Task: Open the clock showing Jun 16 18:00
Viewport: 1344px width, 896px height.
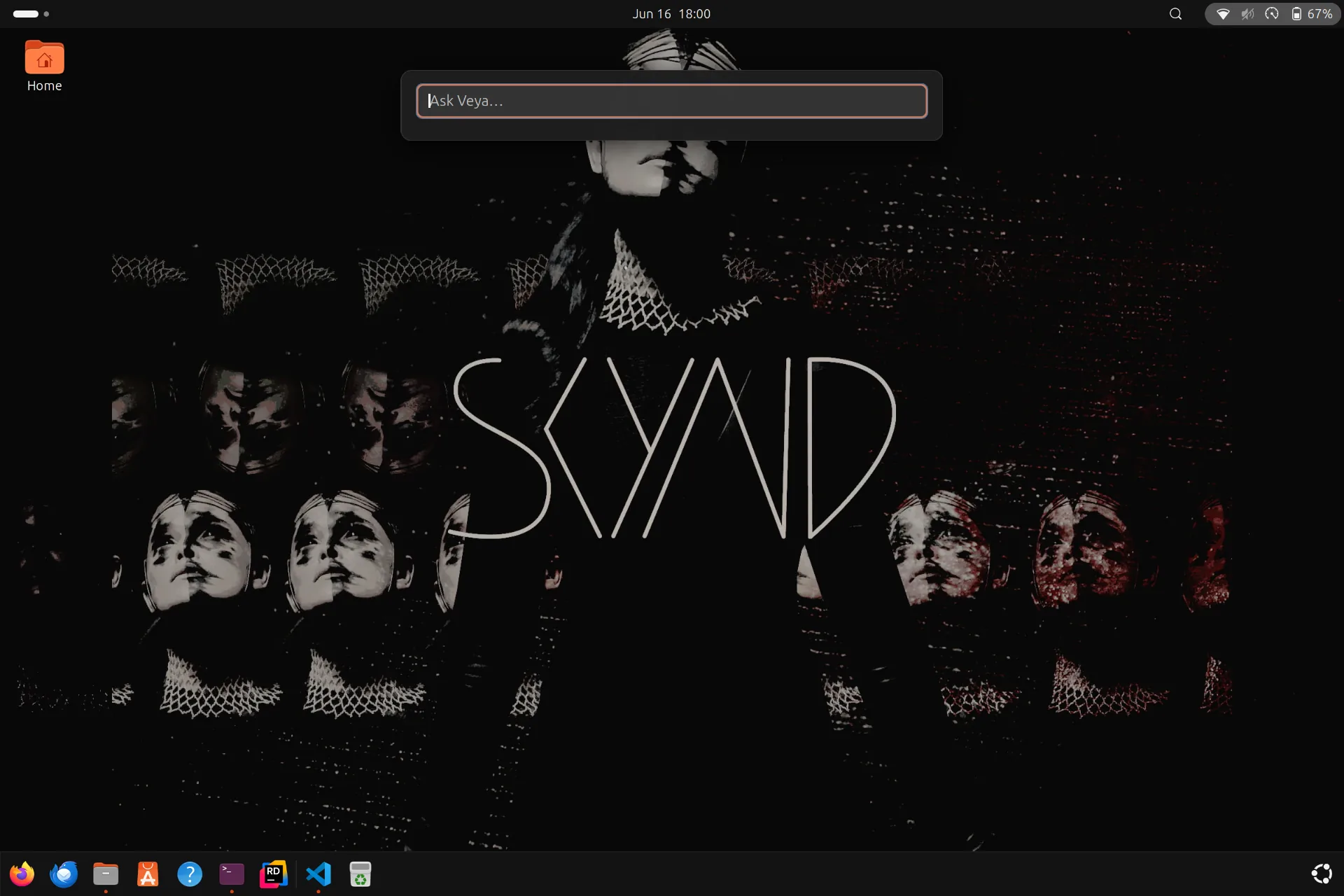Action: click(671, 14)
